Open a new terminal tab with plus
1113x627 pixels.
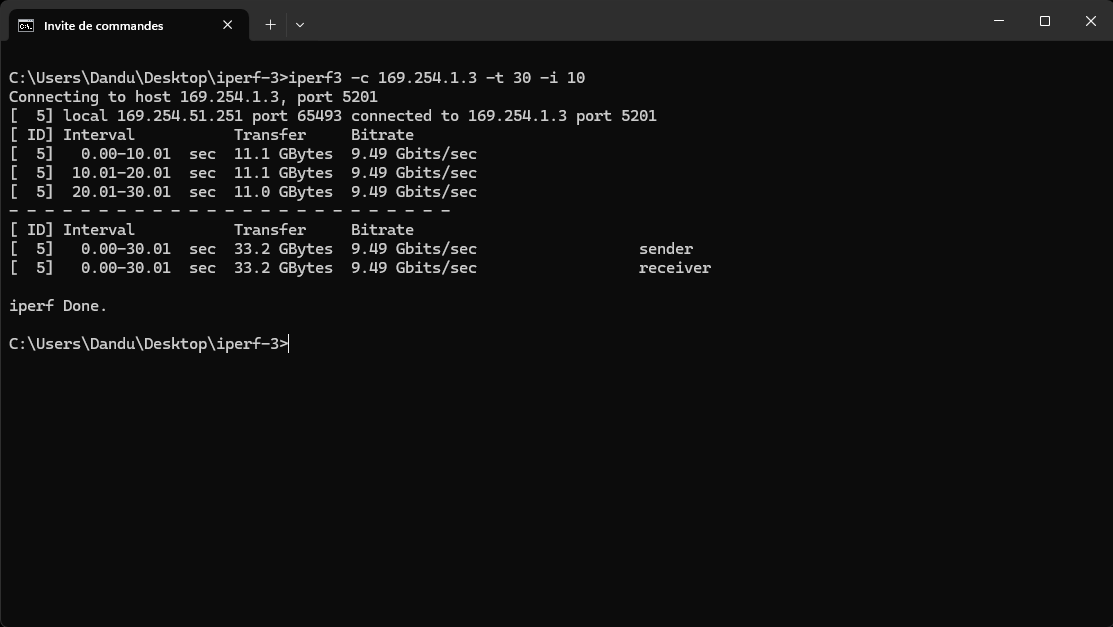pos(270,25)
